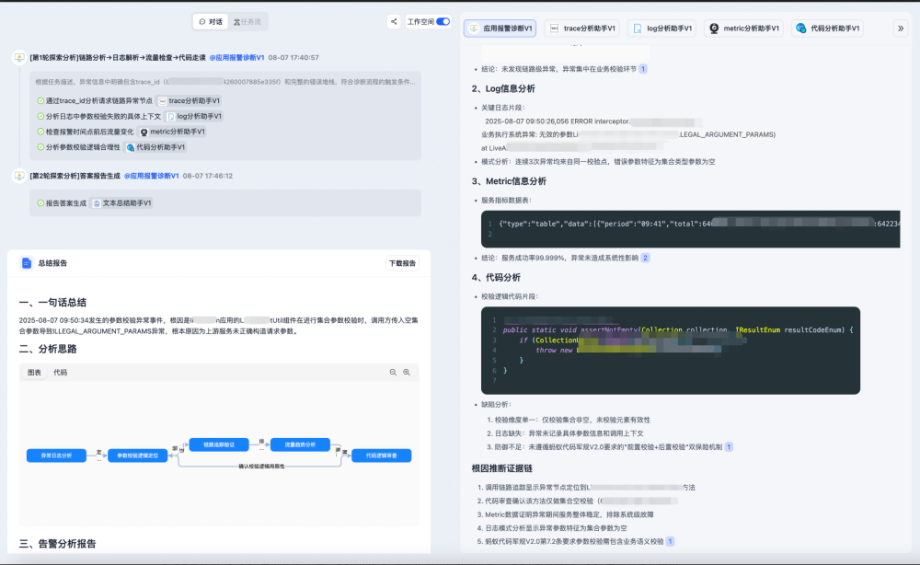Screen dimensions: 920x565
Task: Click the 下载报告 button
Action: [402, 263]
